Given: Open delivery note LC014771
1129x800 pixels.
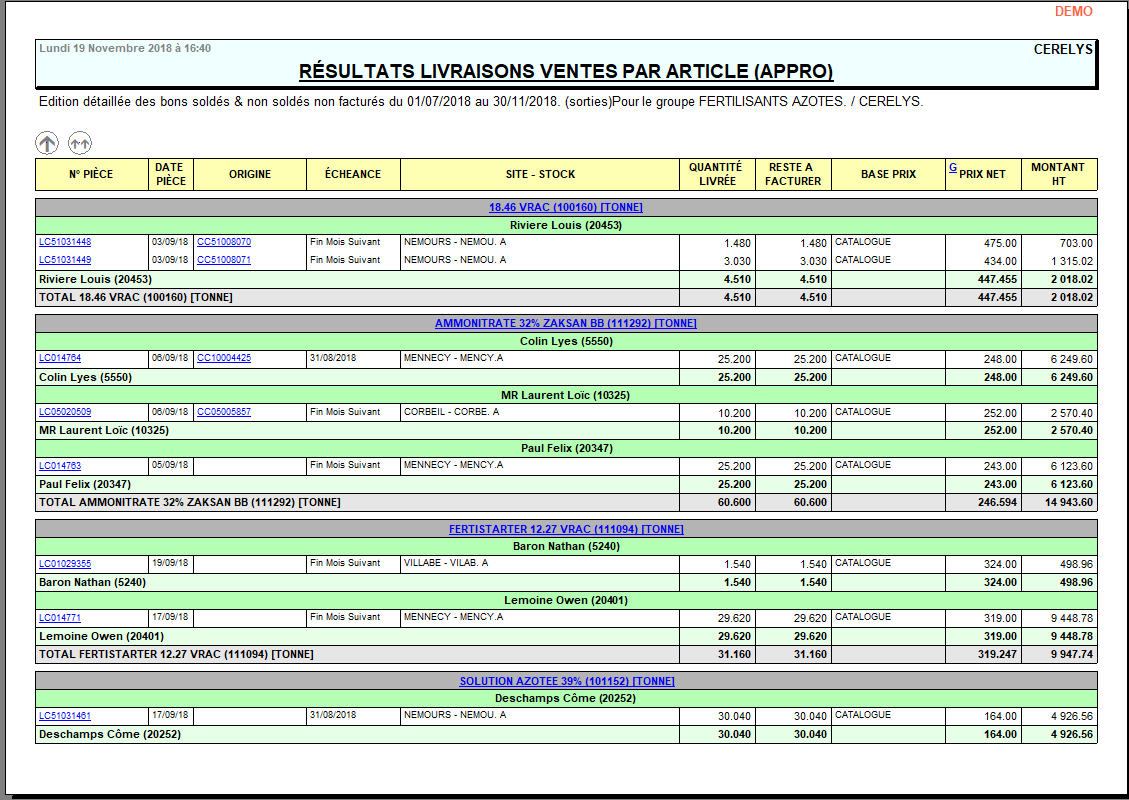Looking at the screenshot, I should tap(60, 618).
